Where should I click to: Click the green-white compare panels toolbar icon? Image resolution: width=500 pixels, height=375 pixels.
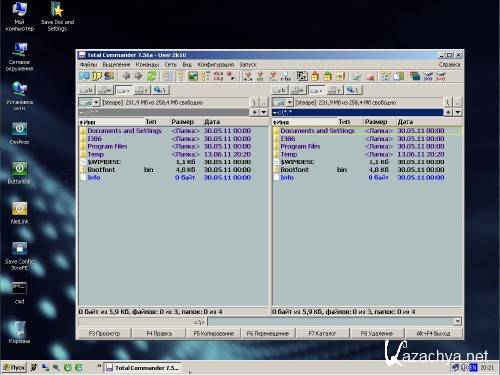(398, 76)
